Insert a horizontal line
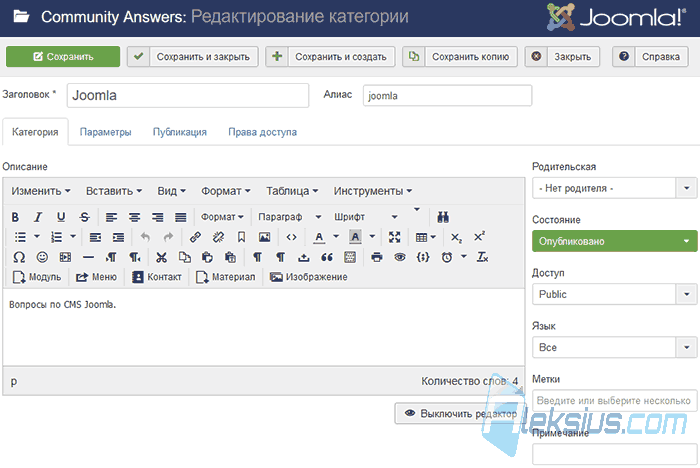Image resolution: width=700 pixels, height=468 pixels. [x=89, y=257]
